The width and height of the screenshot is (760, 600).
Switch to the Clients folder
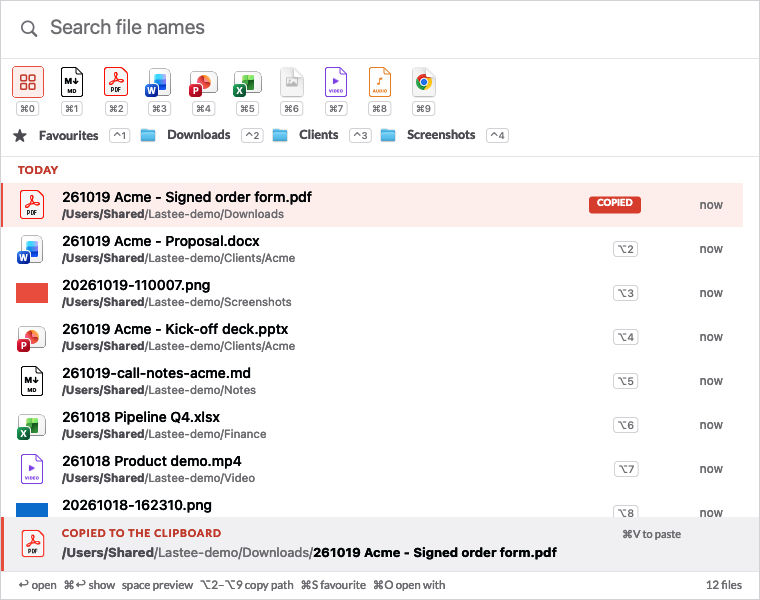[x=318, y=135]
